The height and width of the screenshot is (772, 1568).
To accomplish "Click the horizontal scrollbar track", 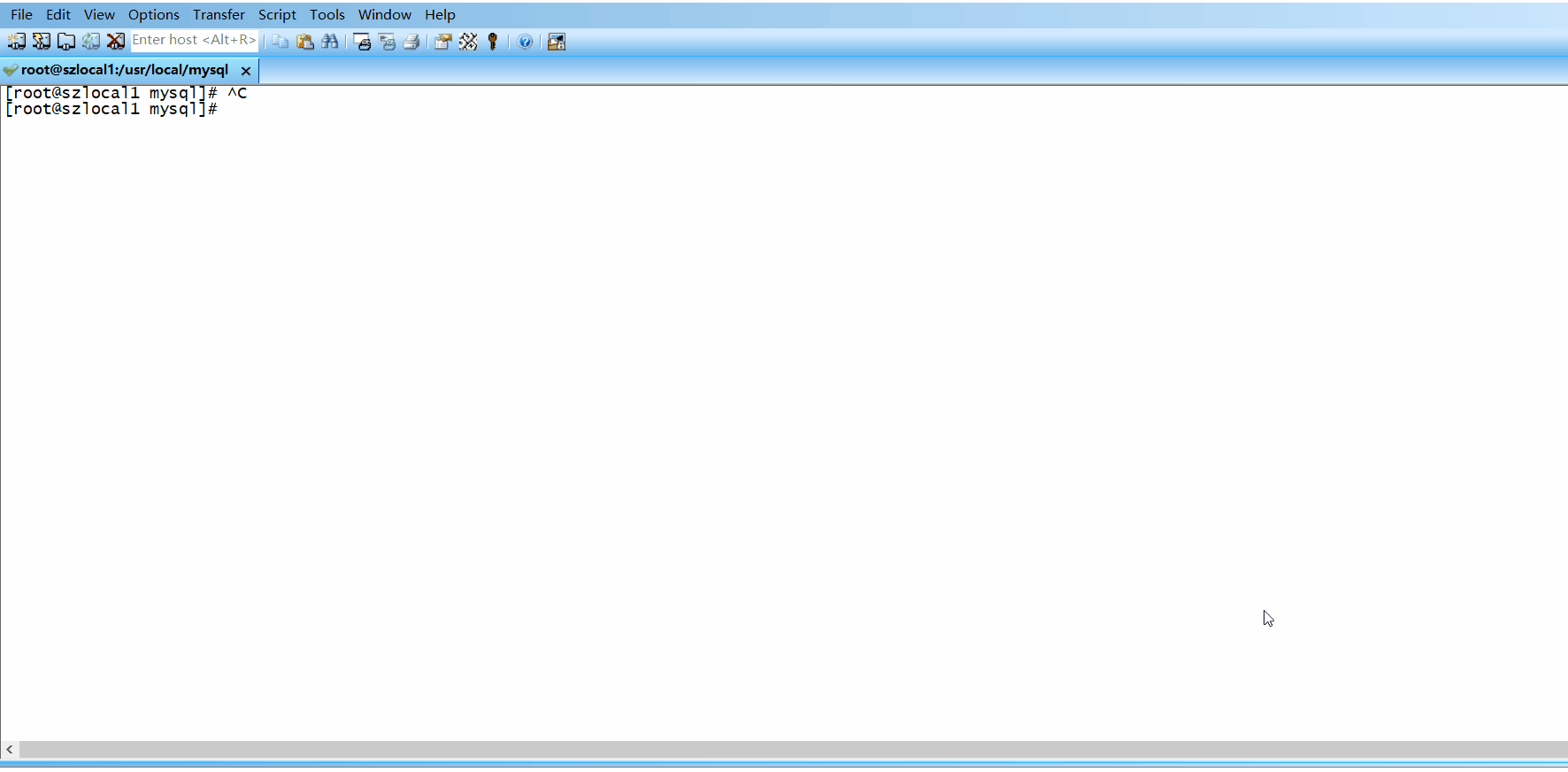I will pos(793,750).
